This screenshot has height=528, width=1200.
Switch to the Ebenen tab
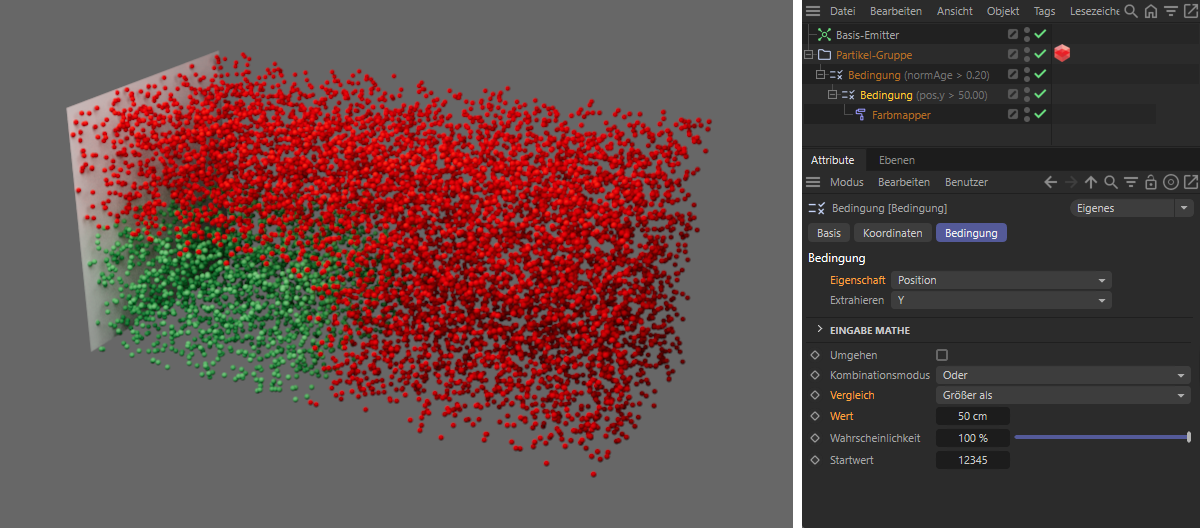coord(896,160)
